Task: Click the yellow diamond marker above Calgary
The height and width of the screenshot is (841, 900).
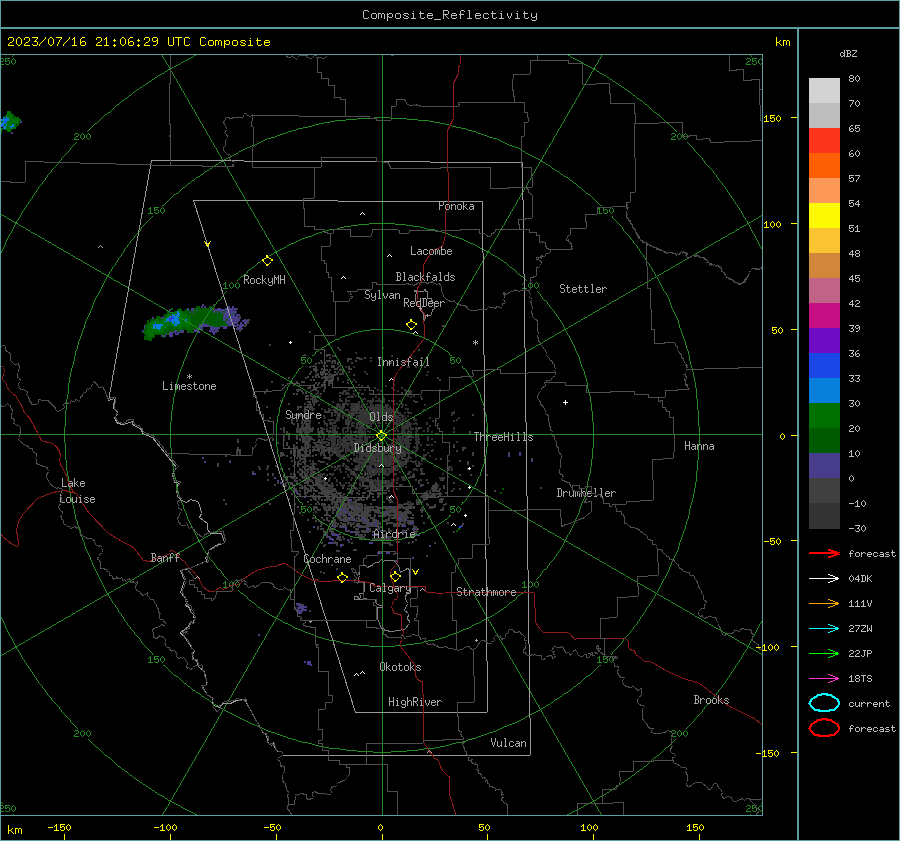Action: tap(395, 576)
